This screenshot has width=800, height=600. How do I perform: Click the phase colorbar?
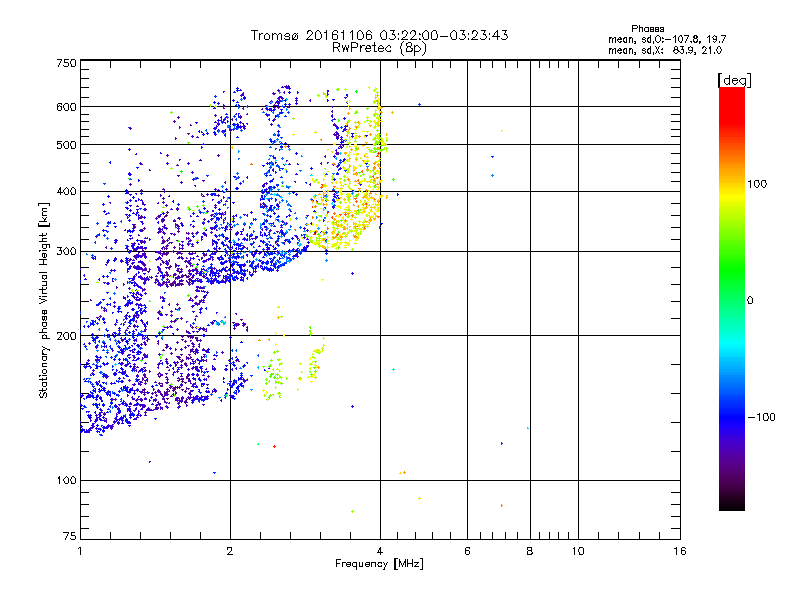[x=732, y=298]
